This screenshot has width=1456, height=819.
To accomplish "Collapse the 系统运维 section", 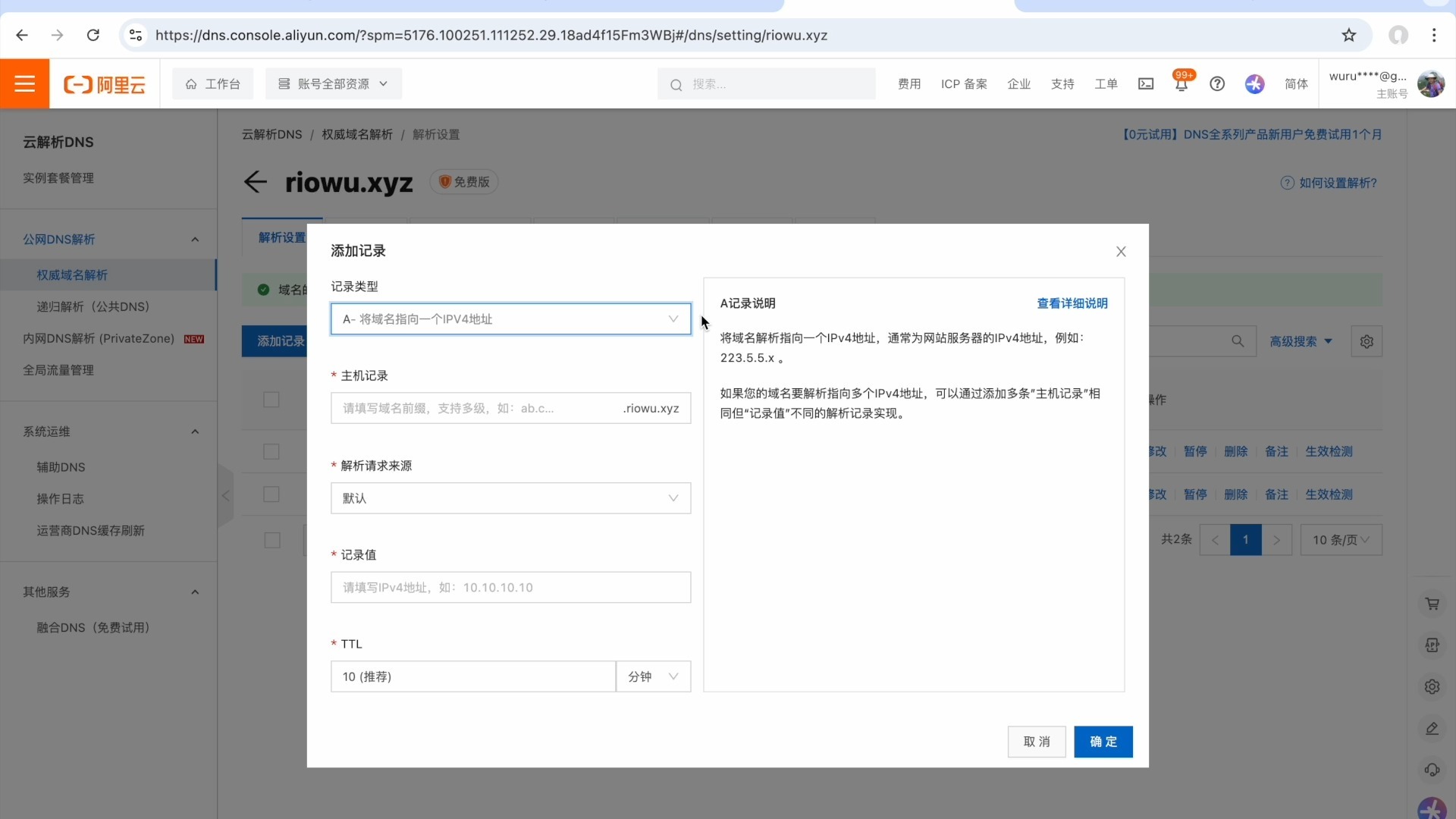I will point(195,431).
